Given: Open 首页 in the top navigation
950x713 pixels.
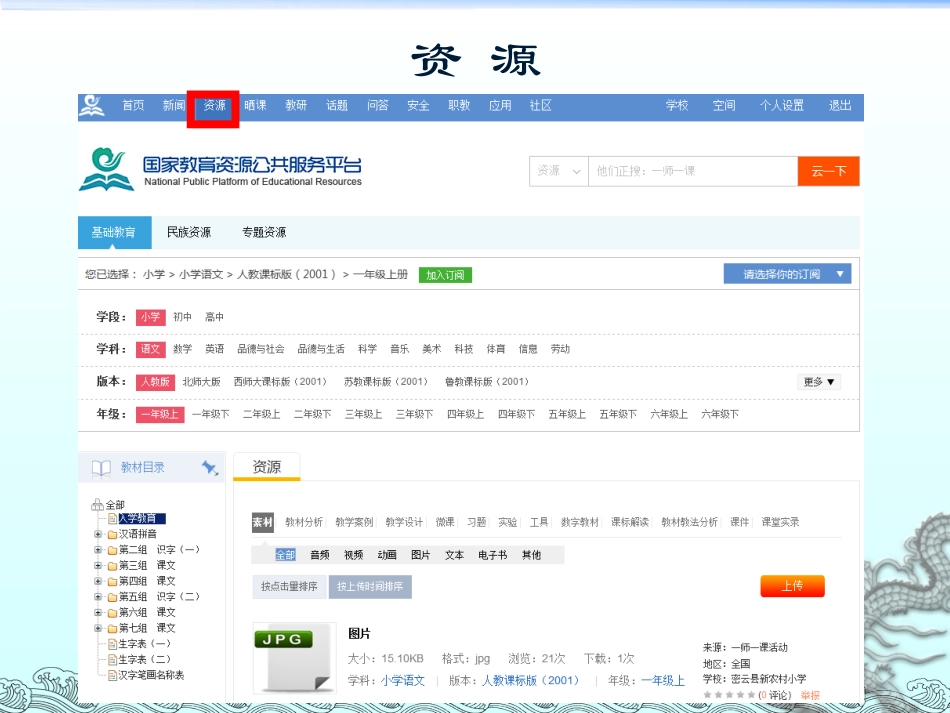Looking at the screenshot, I should tap(133, 105).
